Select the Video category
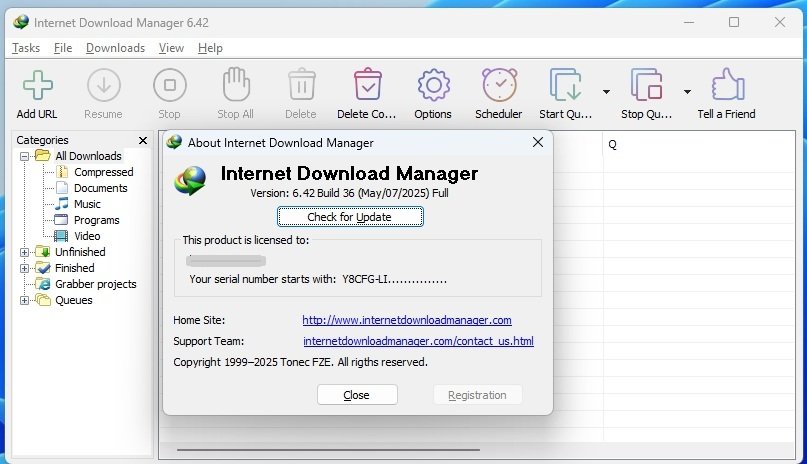The image size is (807, 464). [87, 236]
